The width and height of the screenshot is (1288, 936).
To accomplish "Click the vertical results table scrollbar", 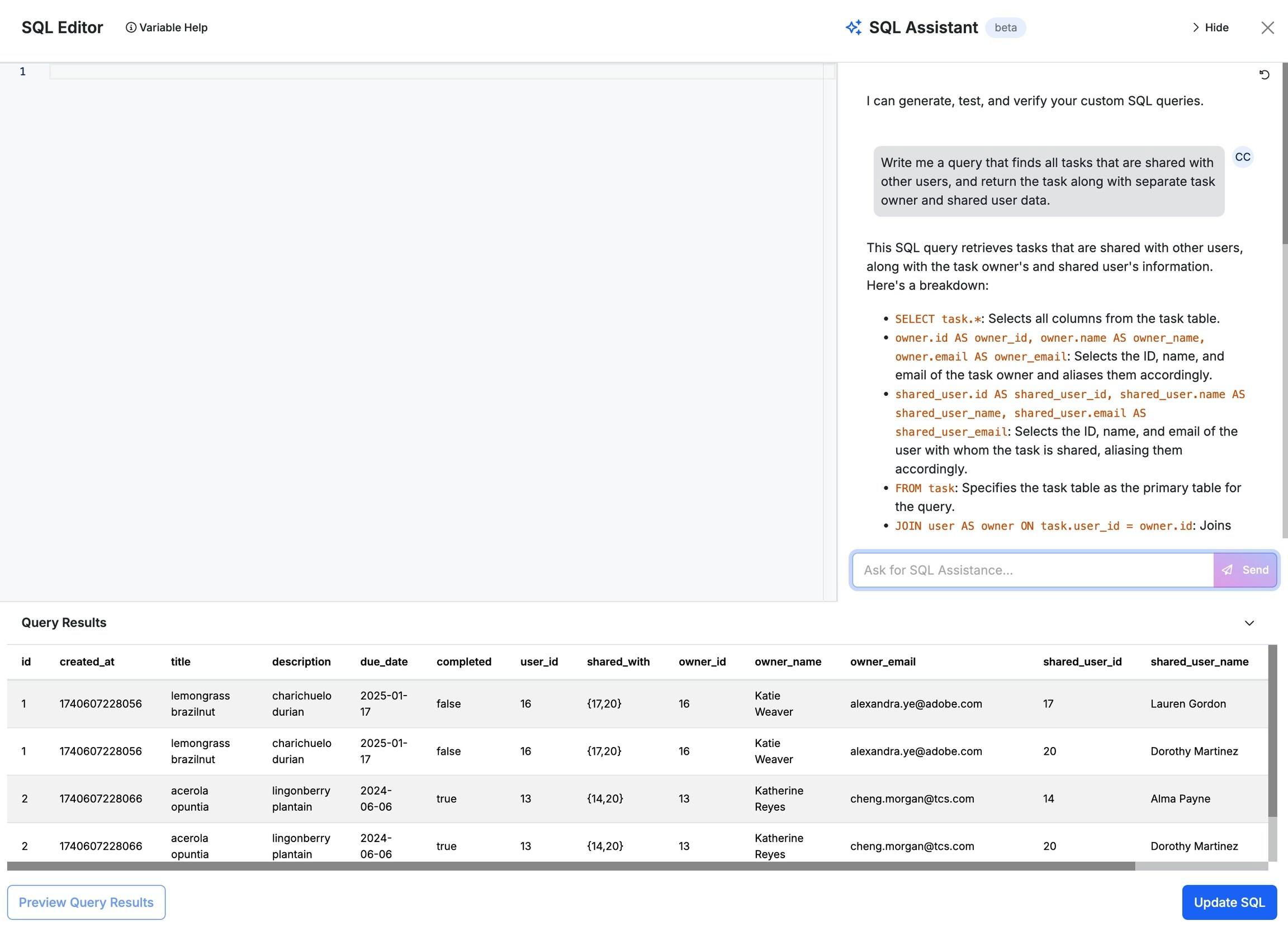I will coord(1272,730).
